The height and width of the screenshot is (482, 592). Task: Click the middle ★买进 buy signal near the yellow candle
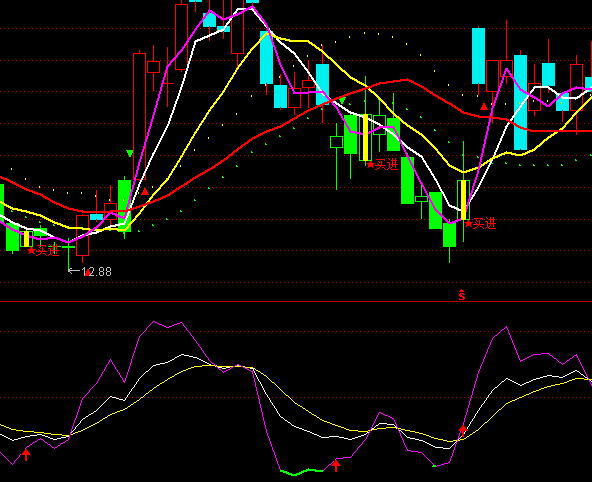(382, 165)
